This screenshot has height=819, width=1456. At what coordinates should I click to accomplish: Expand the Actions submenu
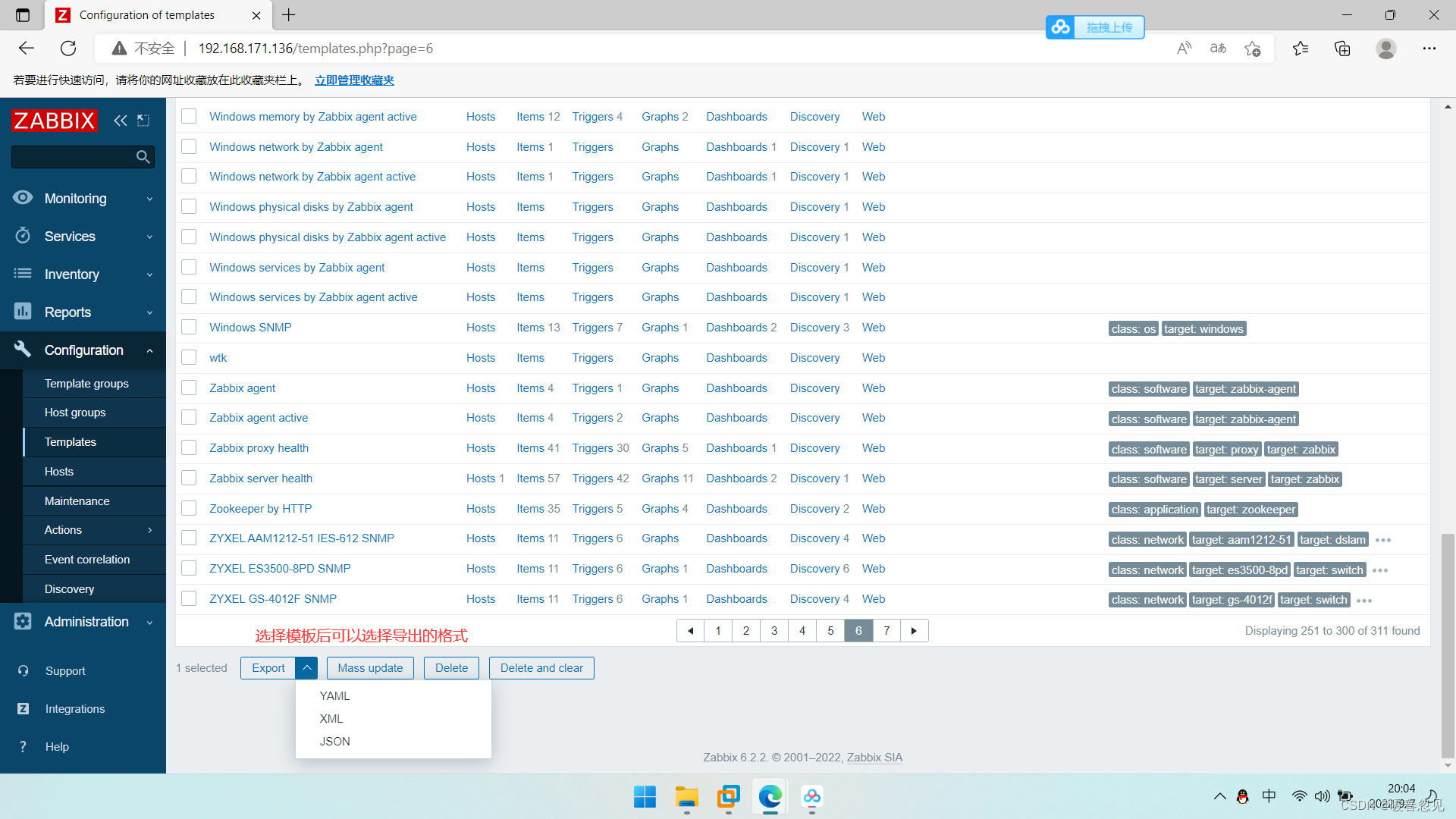coord(149,530)
